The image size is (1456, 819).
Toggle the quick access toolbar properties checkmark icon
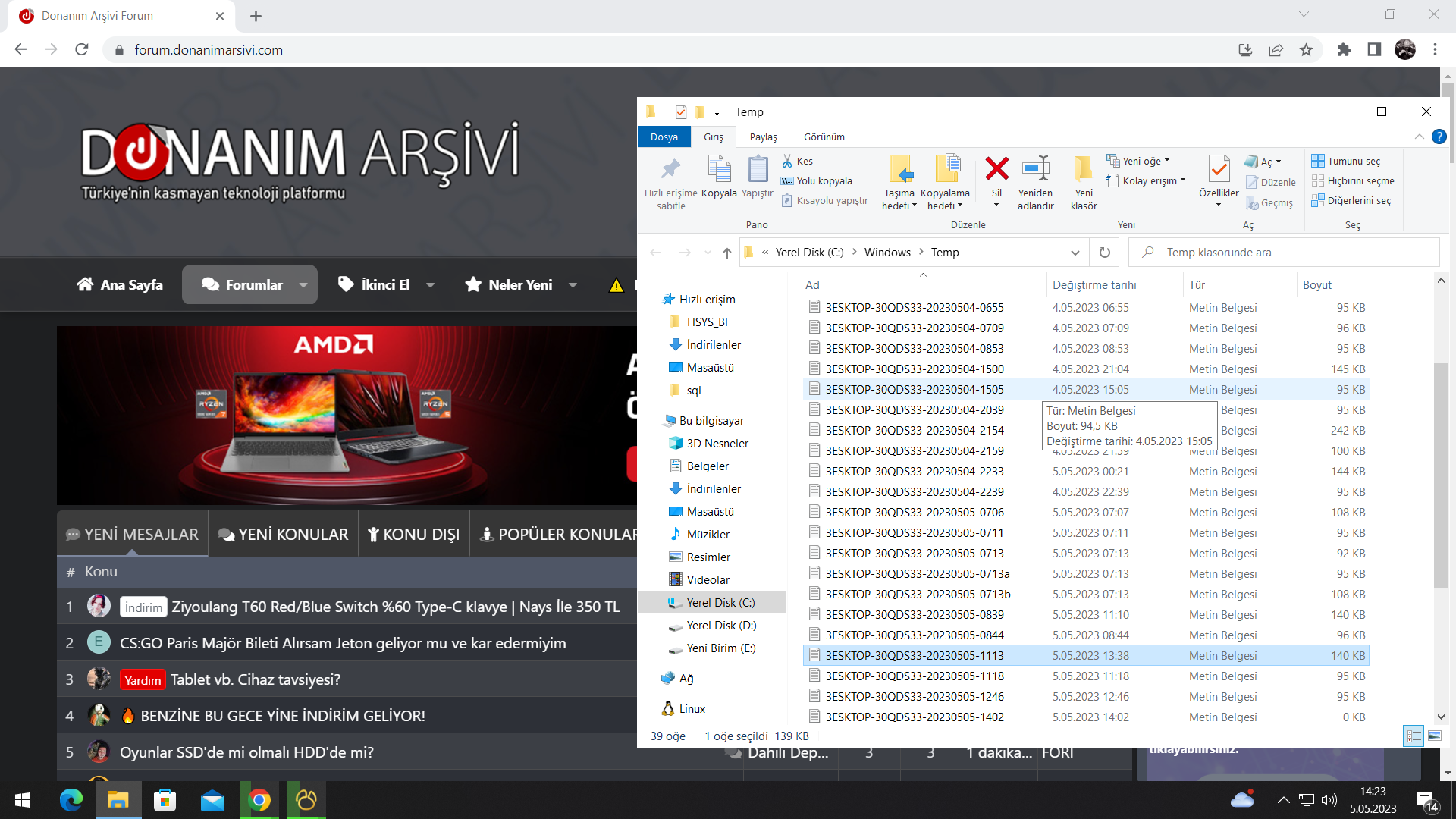point(680,111)
